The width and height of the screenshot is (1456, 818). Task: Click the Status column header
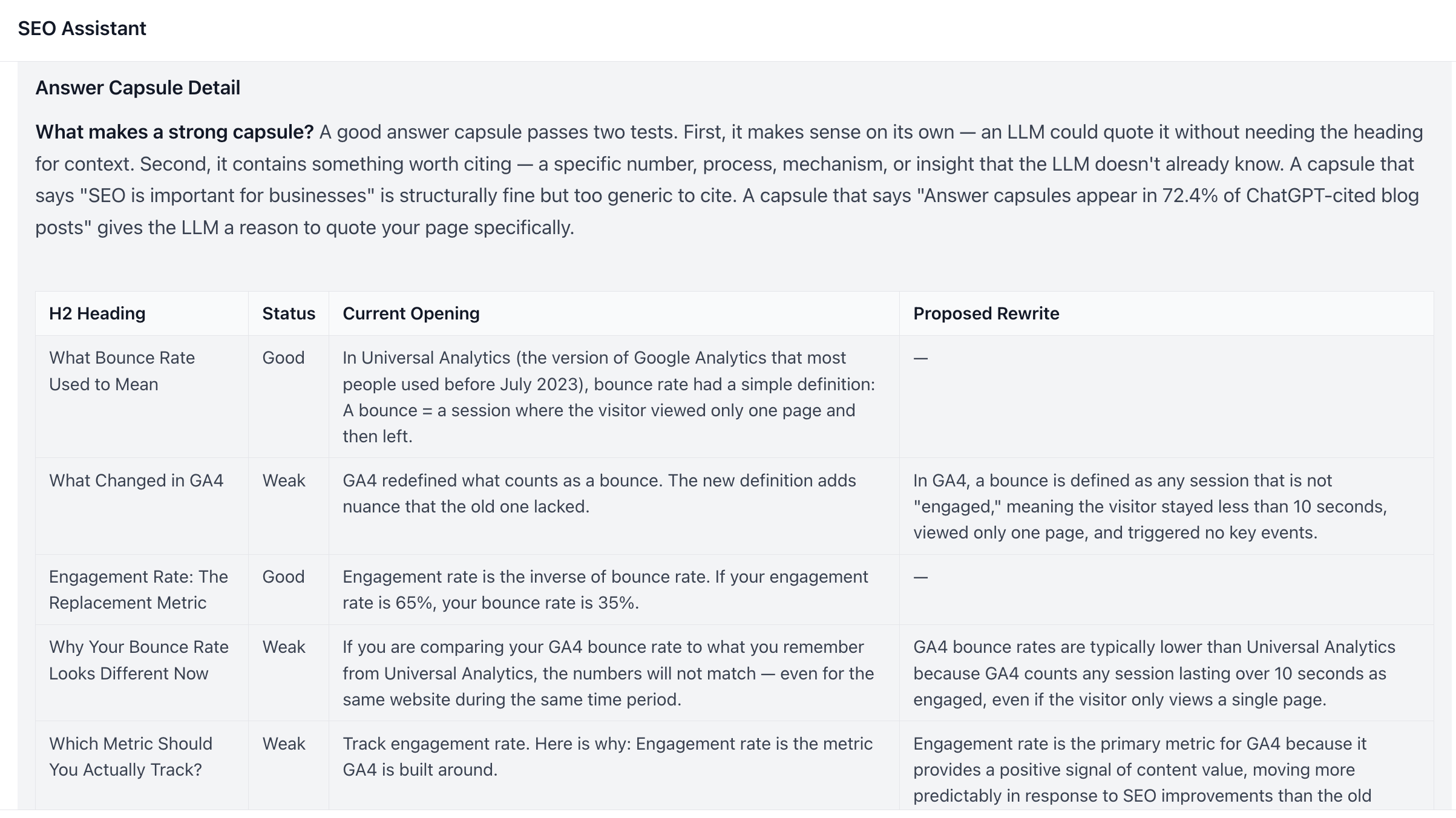[x=289, y=313]
